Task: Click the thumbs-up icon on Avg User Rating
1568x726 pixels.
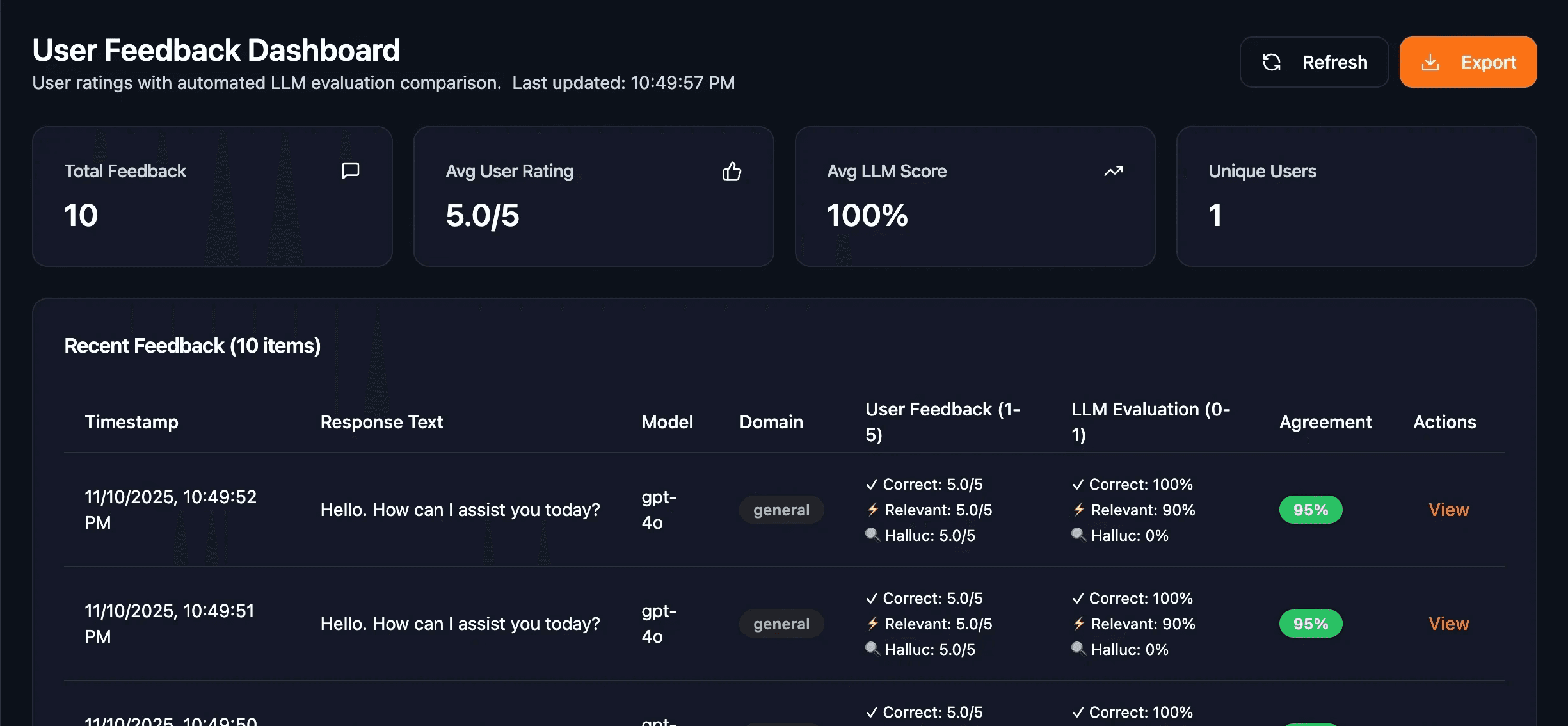Action: pyautogui.click(x=732, y=171)
